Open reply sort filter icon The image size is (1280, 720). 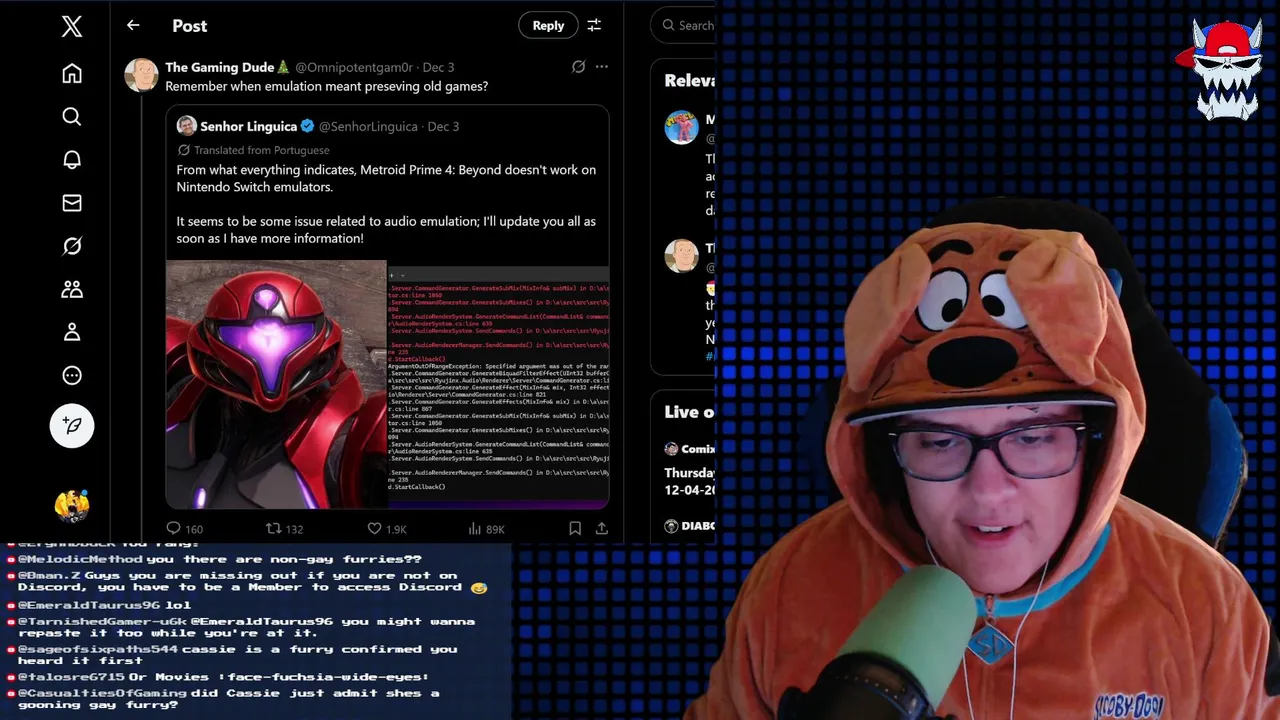[594, 26]
